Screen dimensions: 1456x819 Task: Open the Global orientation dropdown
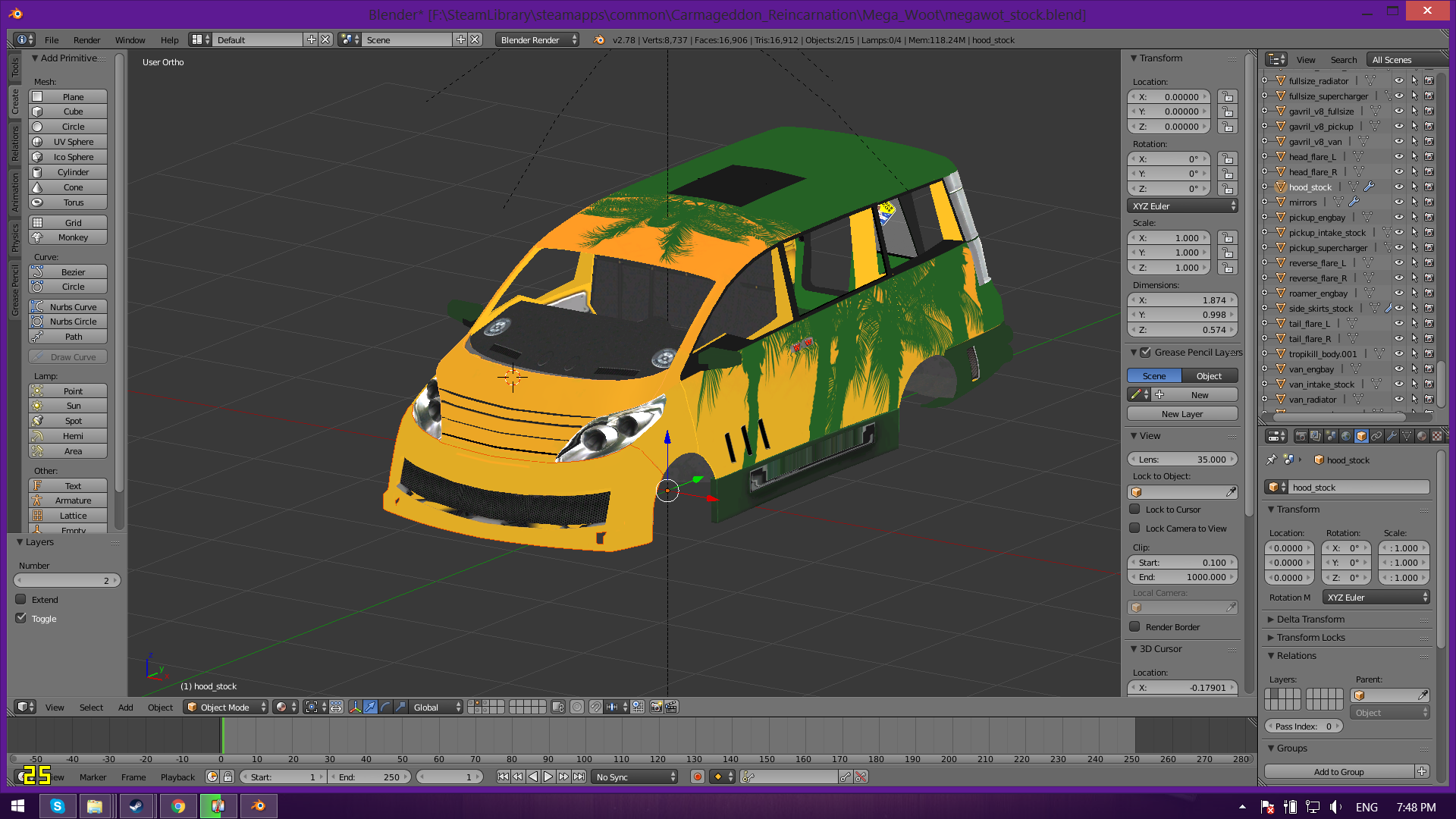(x=436, y=707)
